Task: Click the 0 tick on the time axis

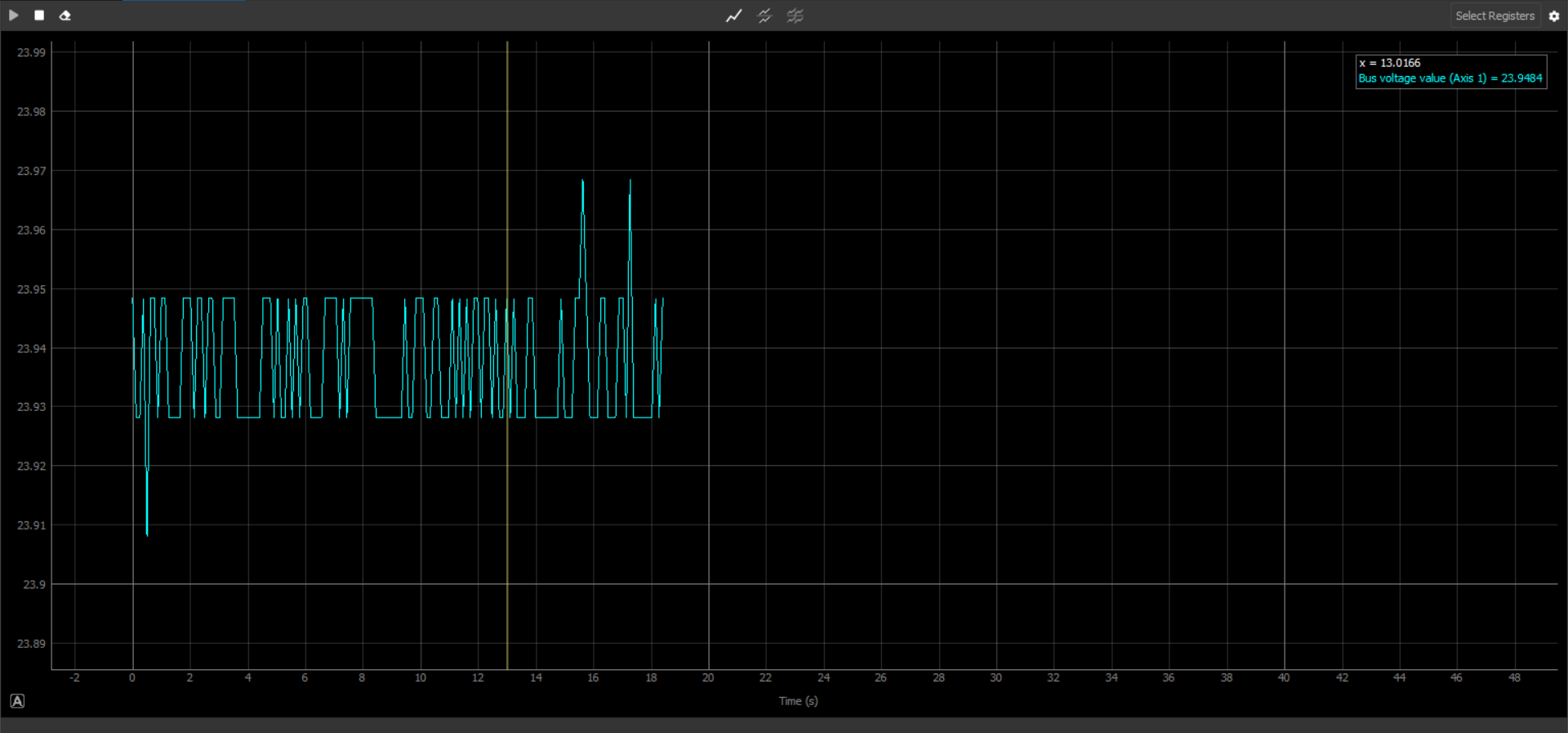Action: [x=132, y=678]
